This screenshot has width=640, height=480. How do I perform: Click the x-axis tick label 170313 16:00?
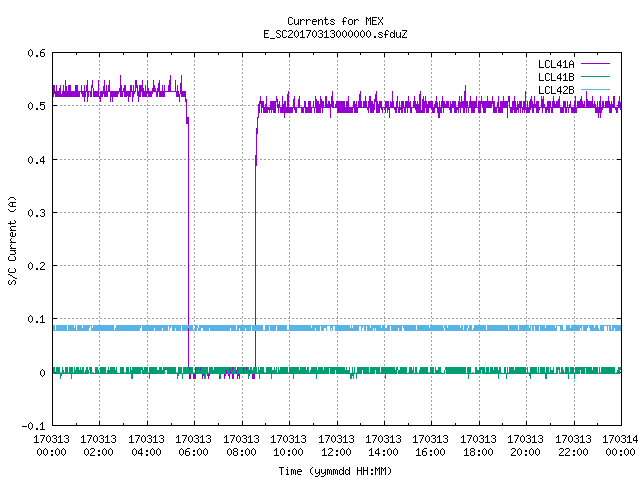click(x=430, y=446)
